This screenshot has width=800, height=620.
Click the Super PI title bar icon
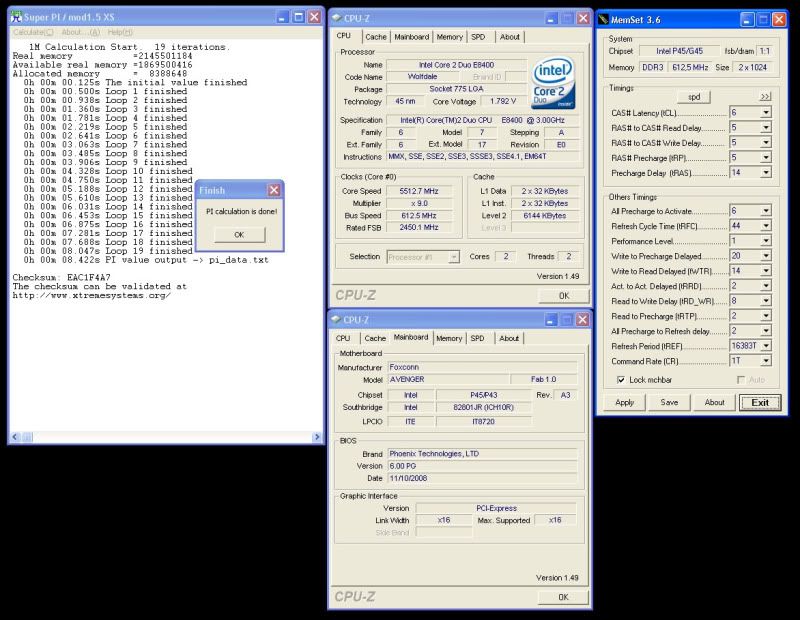pos(16,17)
